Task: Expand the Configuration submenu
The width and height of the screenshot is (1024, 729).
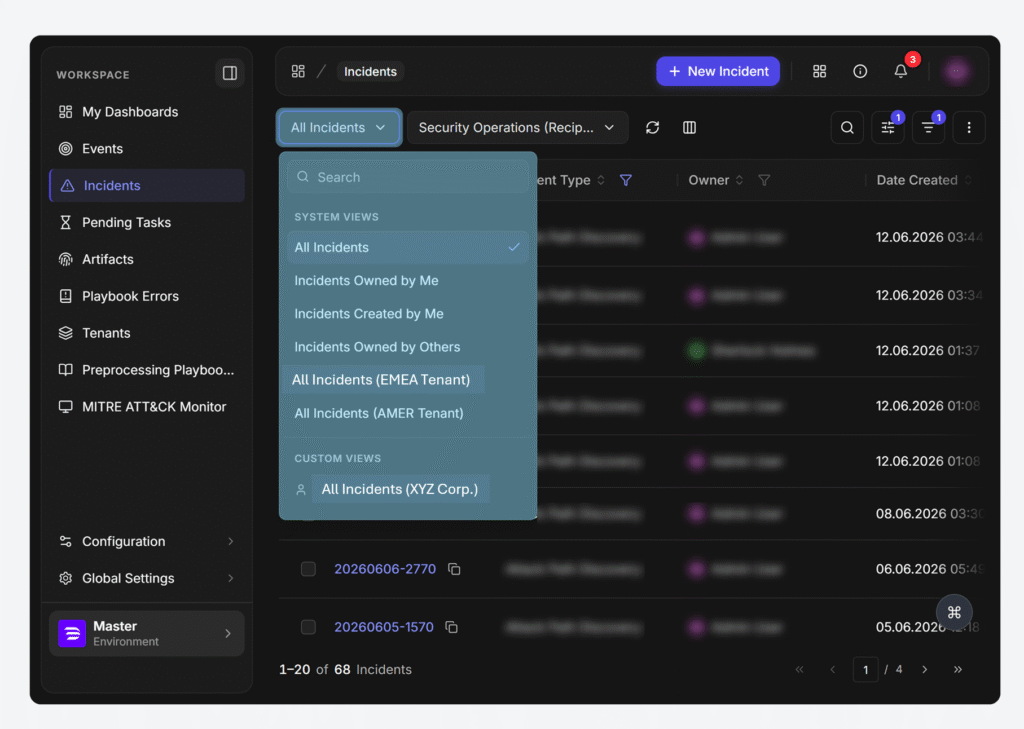Action: pyautogui.click(x=147, y=542)
